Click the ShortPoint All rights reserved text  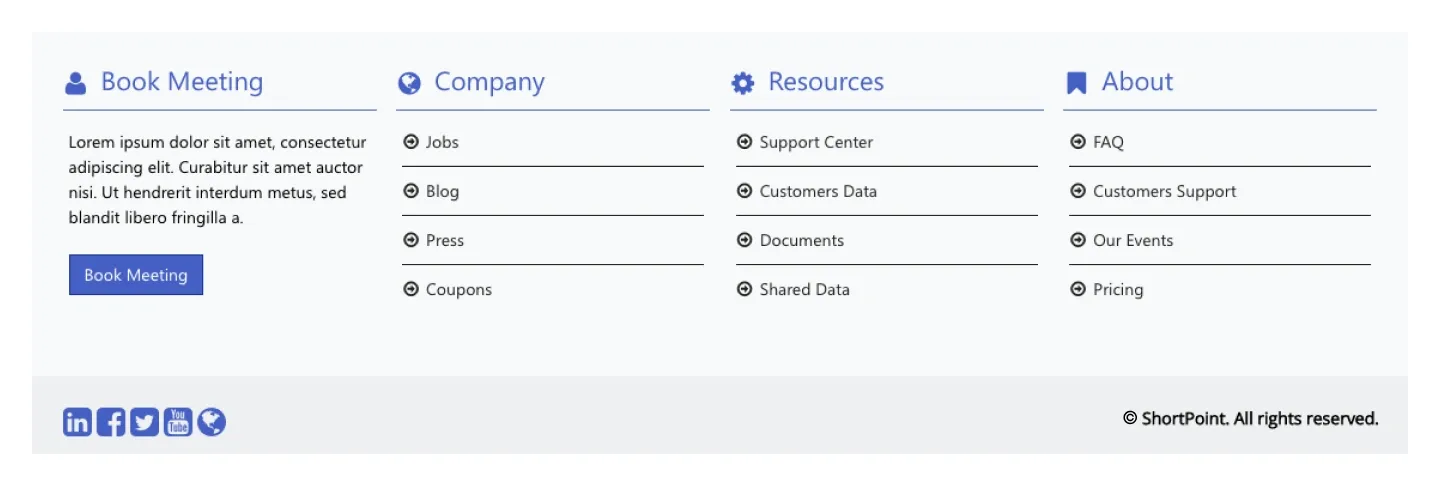(x=1251, y=418)
